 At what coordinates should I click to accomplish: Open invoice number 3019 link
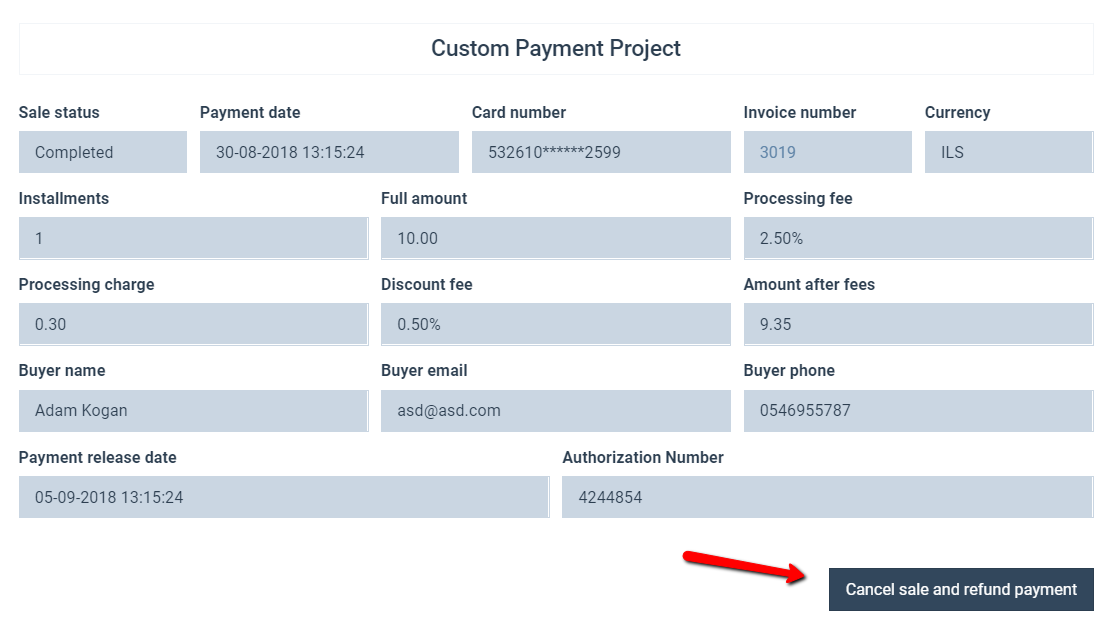[777, 153]
